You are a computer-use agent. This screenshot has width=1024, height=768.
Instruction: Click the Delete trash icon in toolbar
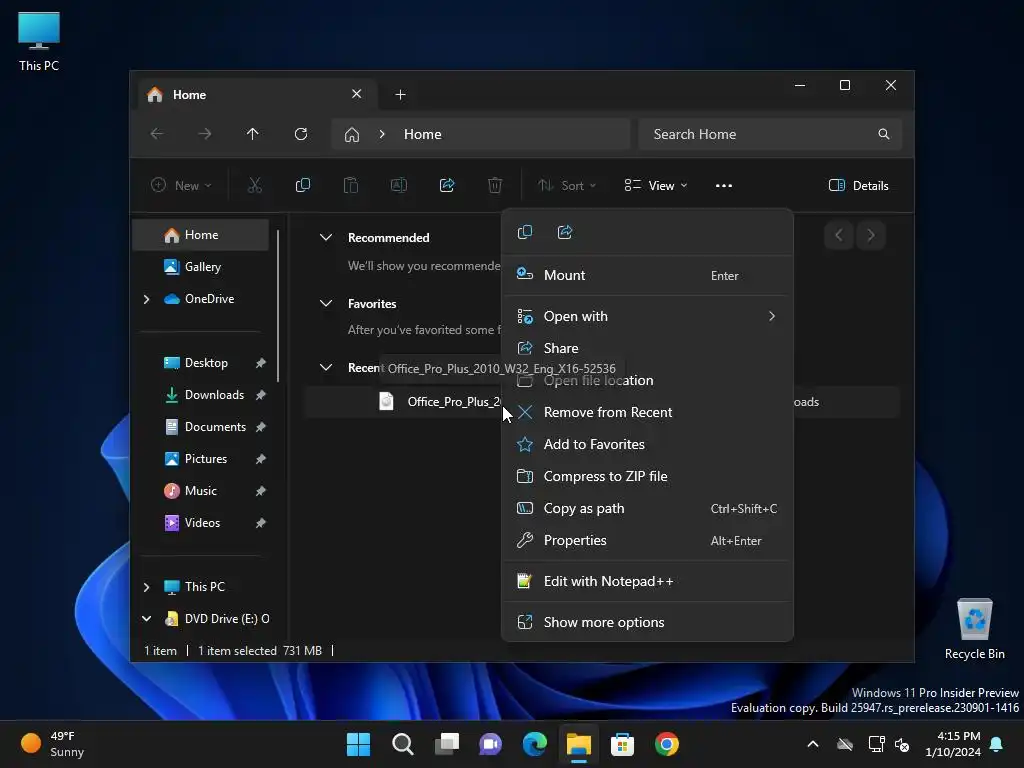point(495,185)
